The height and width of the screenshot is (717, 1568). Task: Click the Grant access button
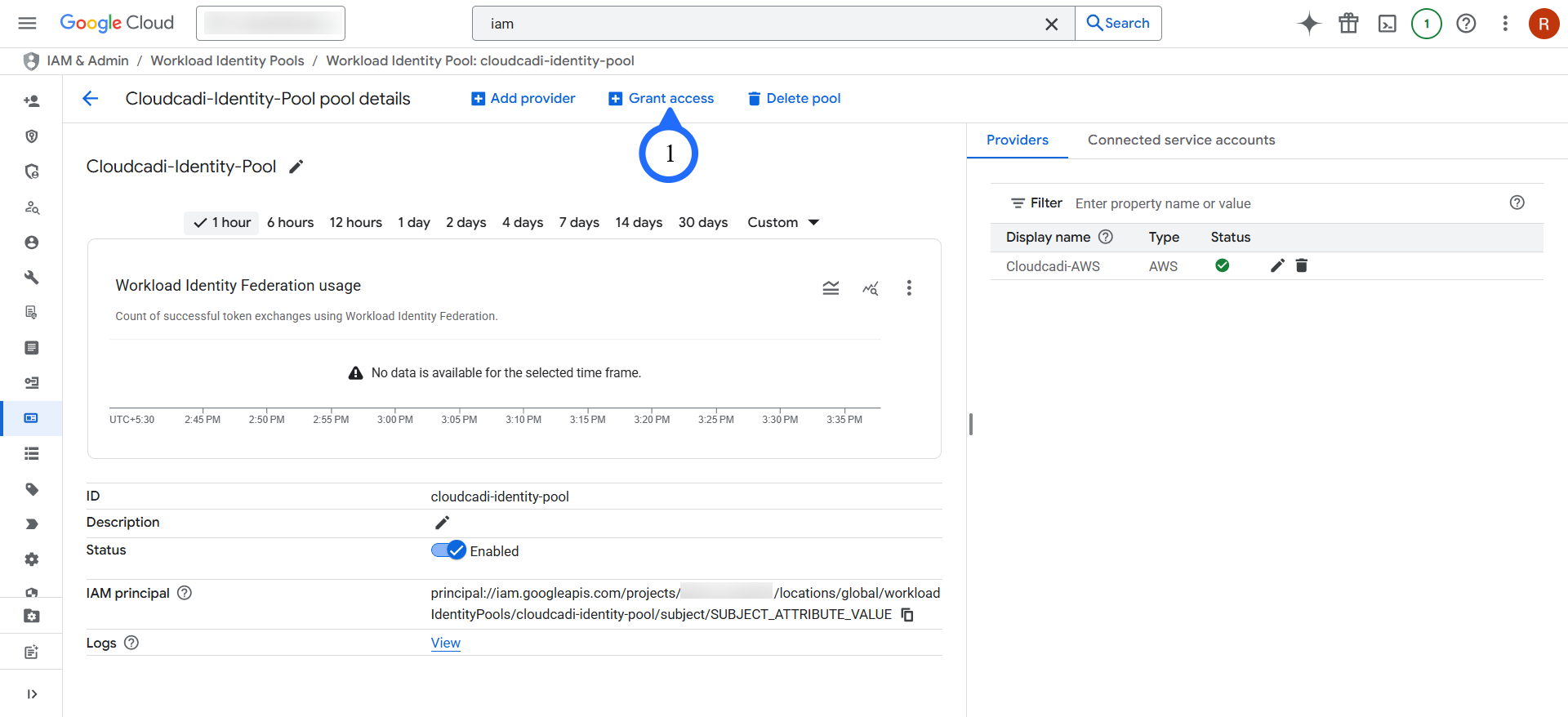click(661, 99)
